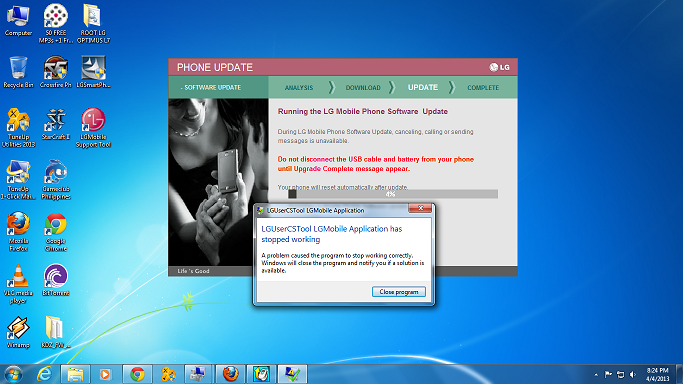683x384 pixels.
Task: Select the DOWNLOAD step in Phone Update
Action: point(363,88)
